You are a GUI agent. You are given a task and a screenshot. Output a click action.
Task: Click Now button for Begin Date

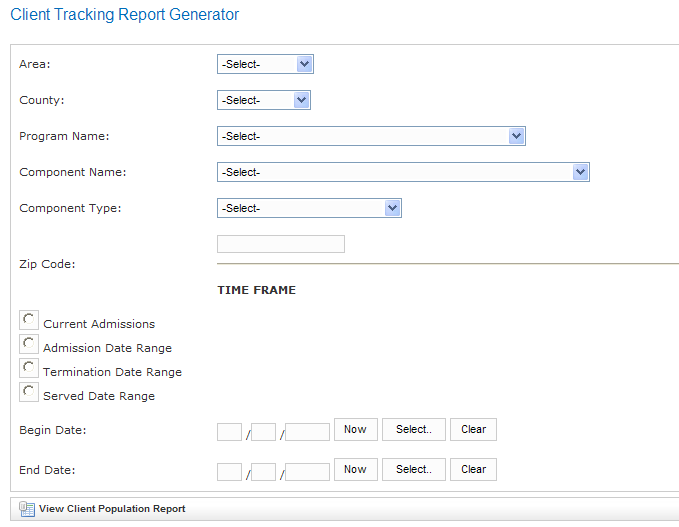(x=356, y=429)
